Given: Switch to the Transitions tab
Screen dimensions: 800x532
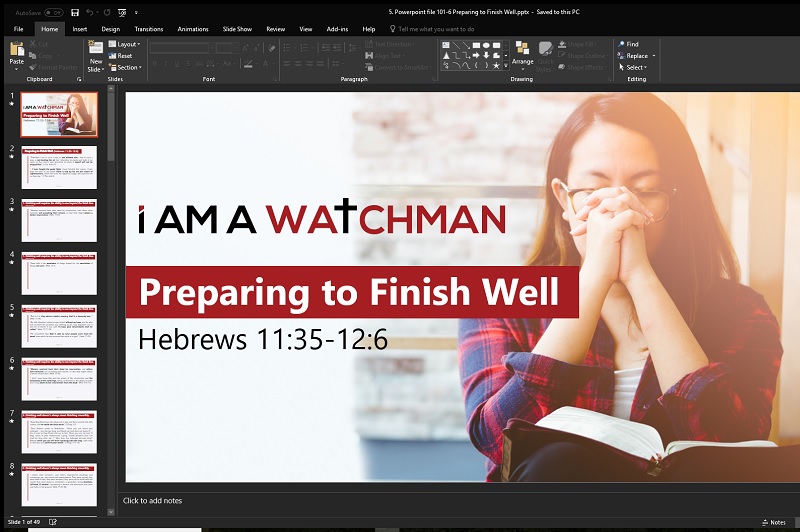Looking at the screenshot, I should tap(148, 29).
